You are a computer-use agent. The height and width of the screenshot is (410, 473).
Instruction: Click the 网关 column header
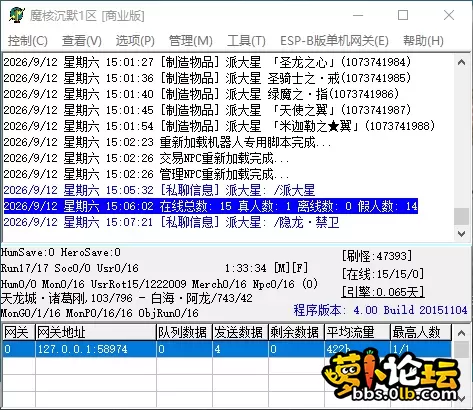coord(18,333)
